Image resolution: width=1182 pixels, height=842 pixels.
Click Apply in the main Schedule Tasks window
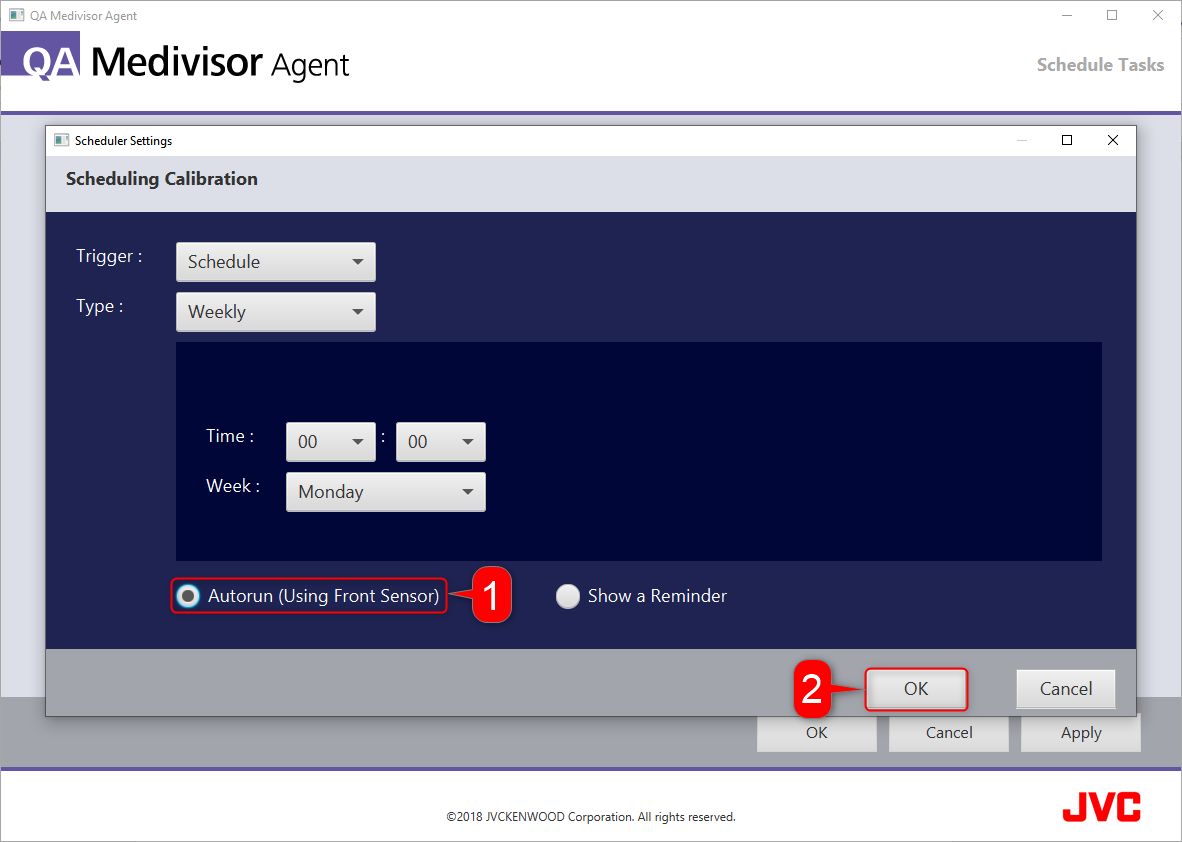(1081, 733)
